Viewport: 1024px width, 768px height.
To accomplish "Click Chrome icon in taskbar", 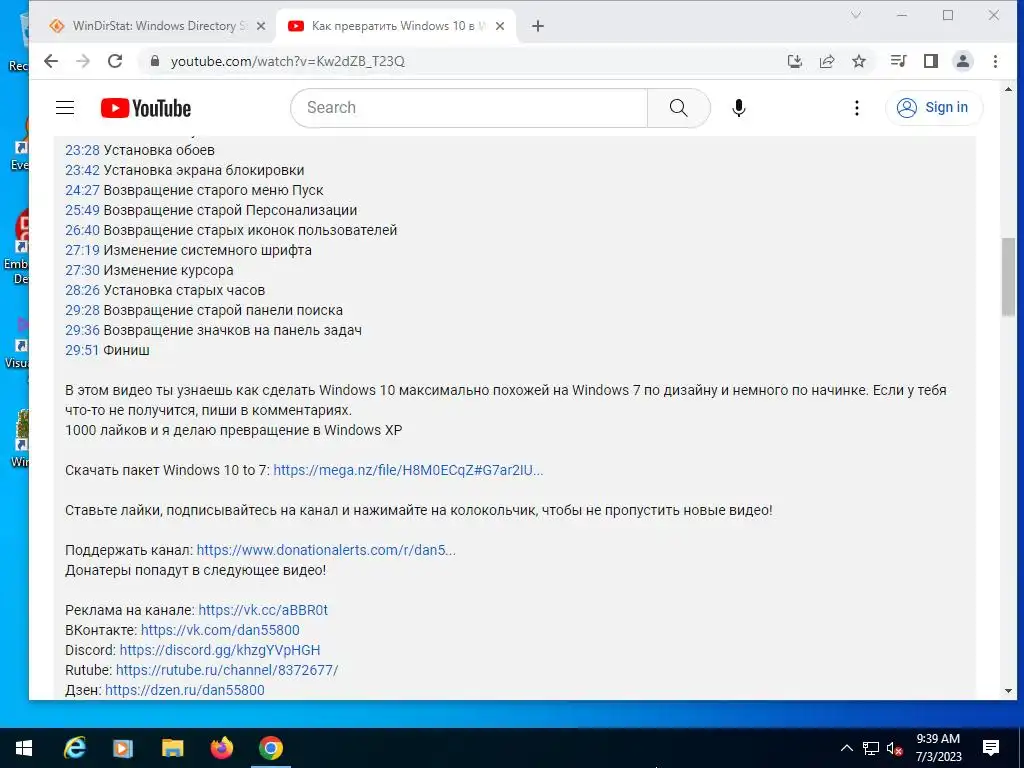I will point(270,748).
